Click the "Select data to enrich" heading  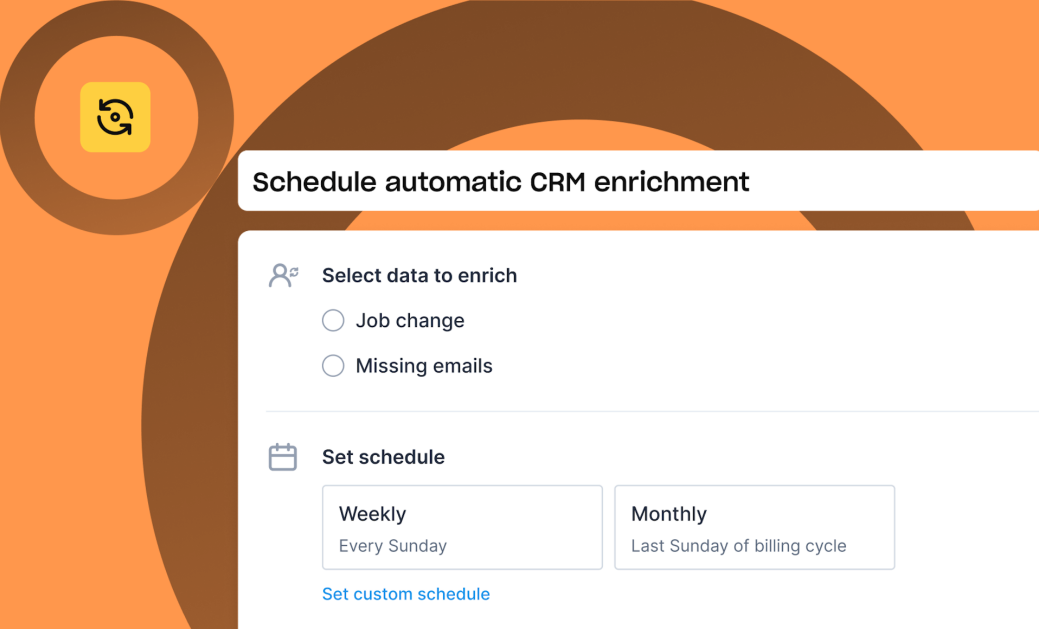[419, 275]
